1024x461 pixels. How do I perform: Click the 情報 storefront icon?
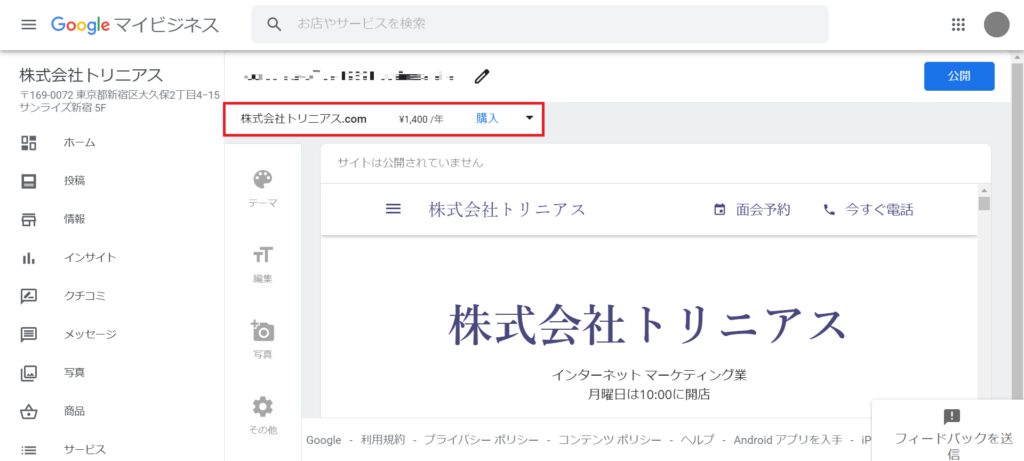click(29, 219)
